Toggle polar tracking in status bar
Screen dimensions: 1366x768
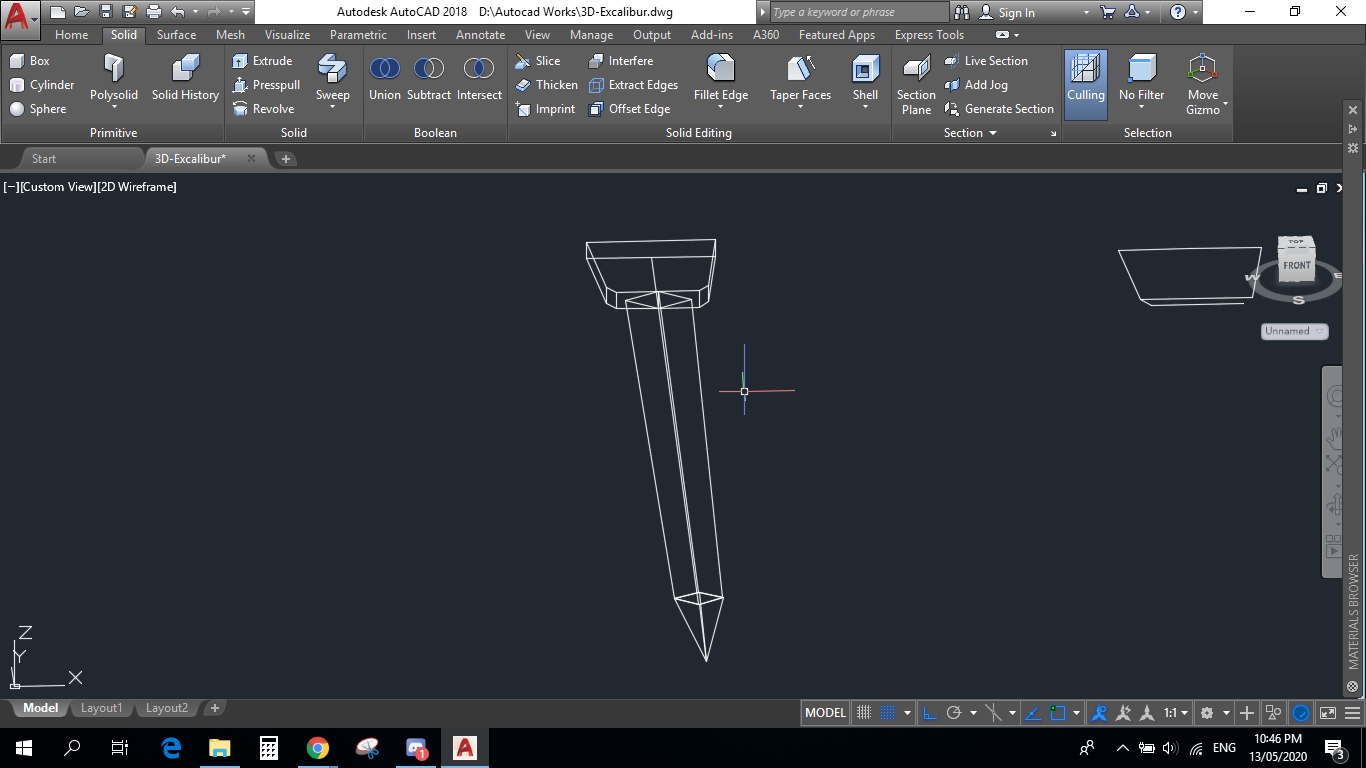pos(954,713)
